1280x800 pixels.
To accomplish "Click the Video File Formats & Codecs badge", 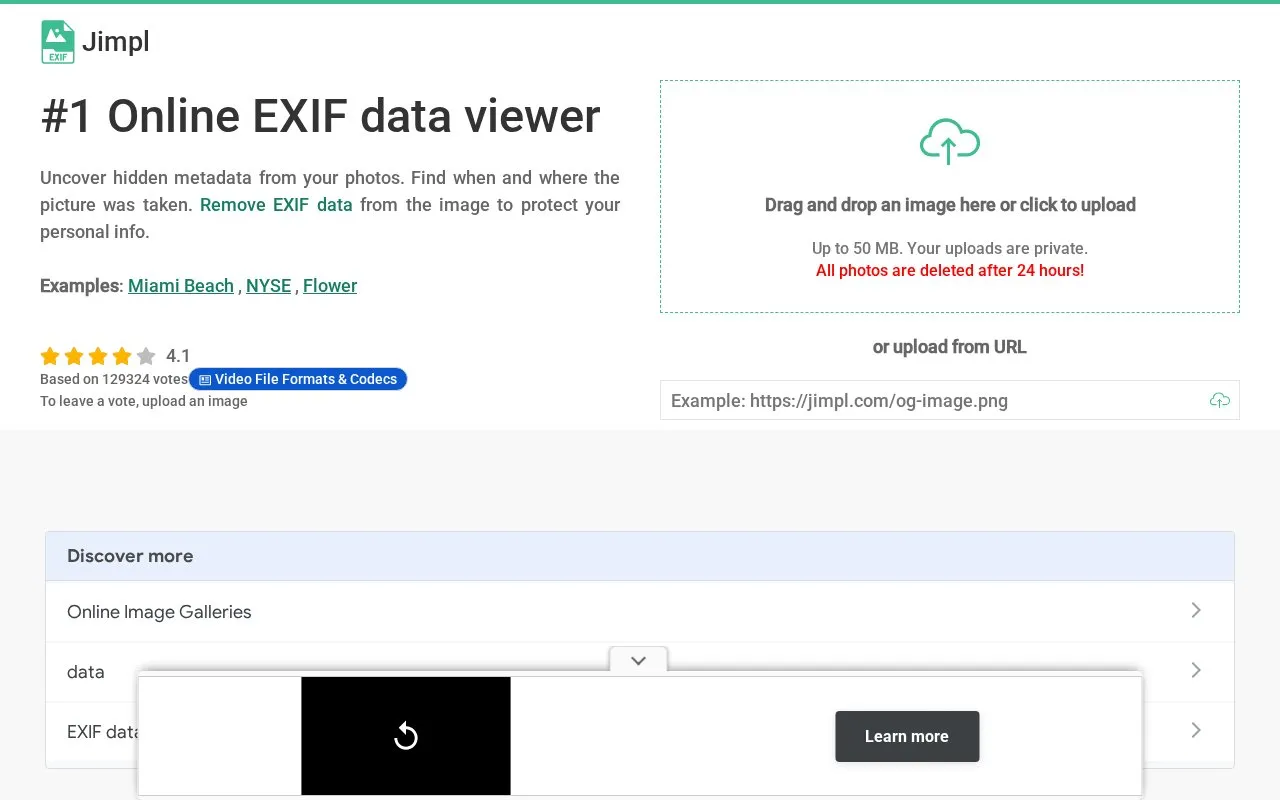I will [x=298, y=379].
